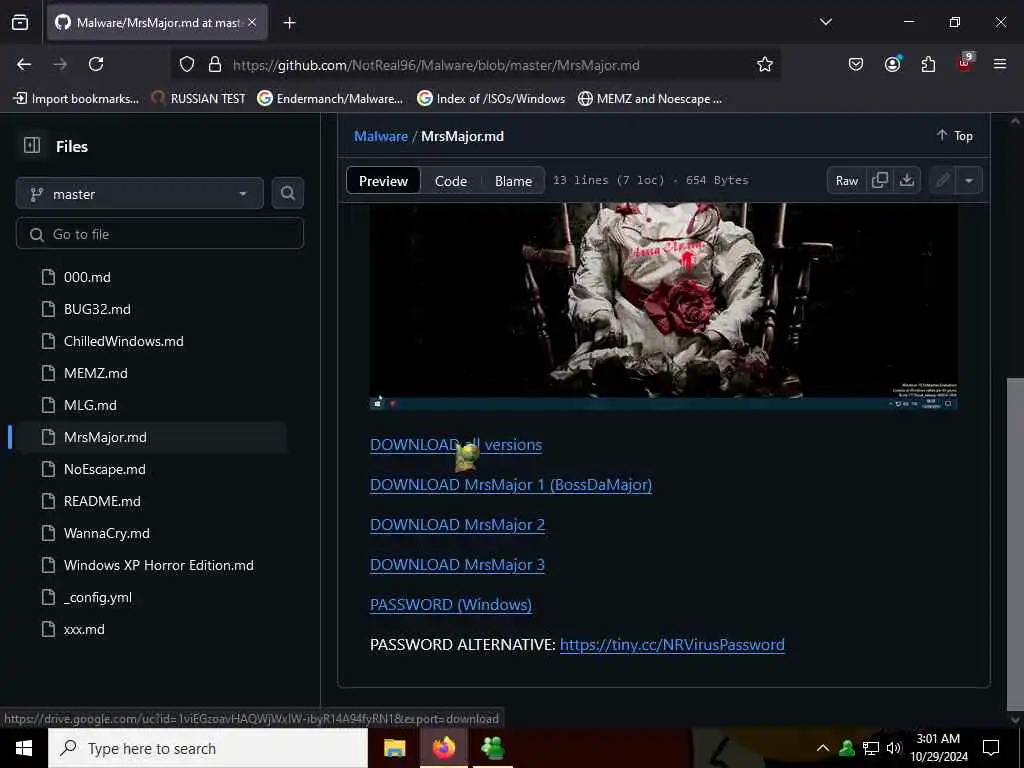Switch to Preview view
Screen dimensions: 1024x768
tap(383, 181)
